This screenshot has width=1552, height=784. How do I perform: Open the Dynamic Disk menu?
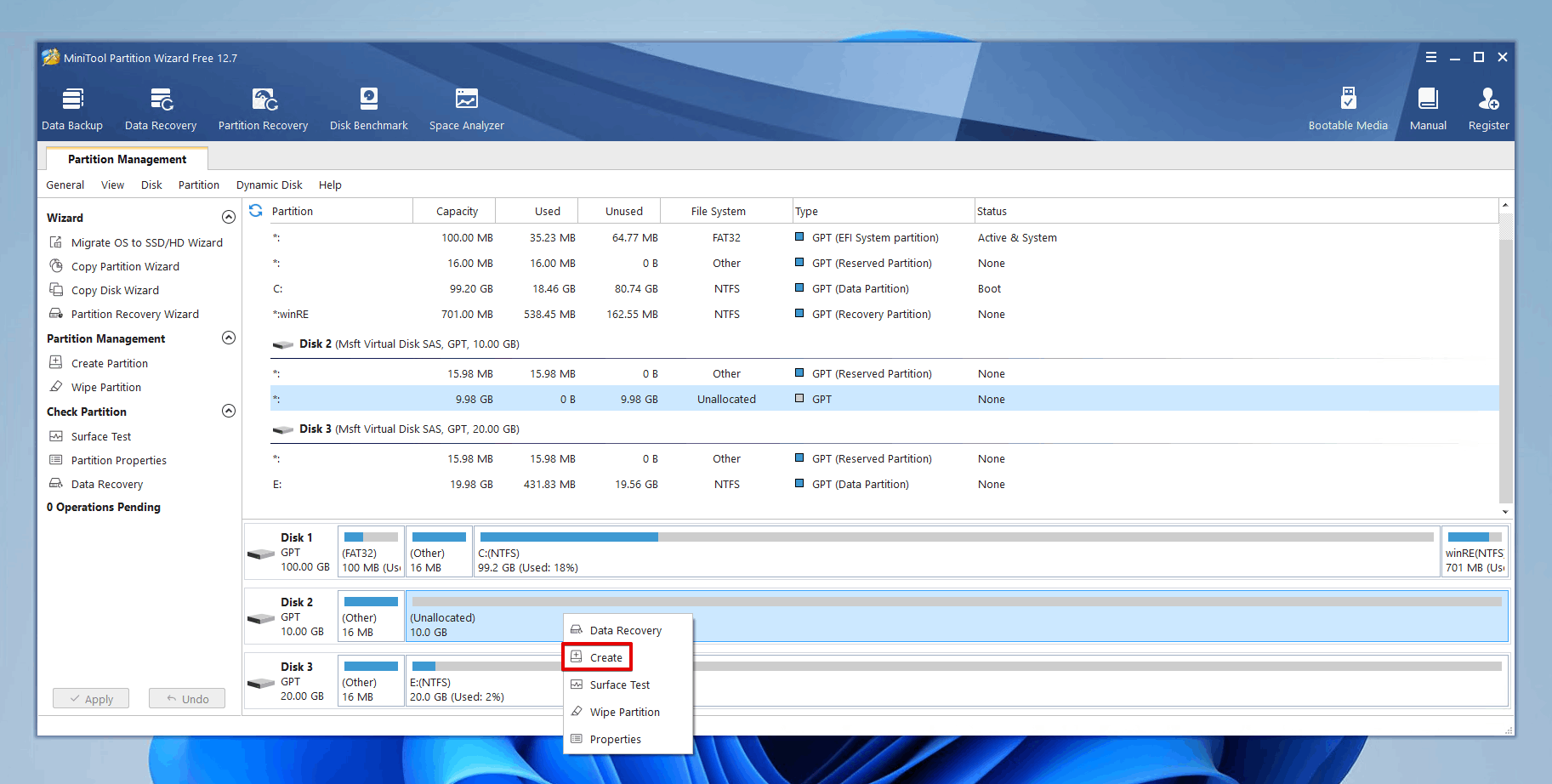point(270,185)
